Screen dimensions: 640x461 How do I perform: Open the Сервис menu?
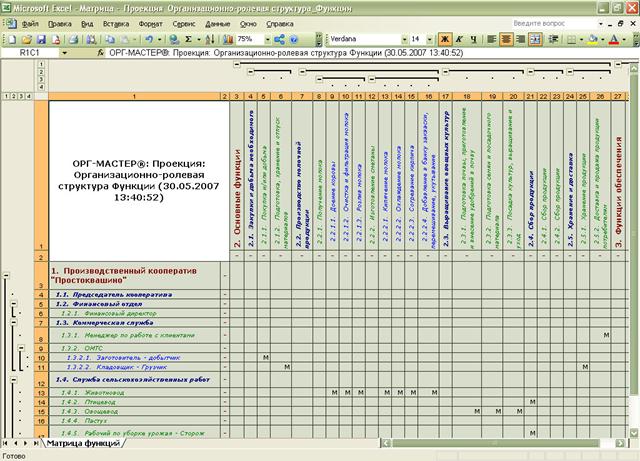[184, 24]
